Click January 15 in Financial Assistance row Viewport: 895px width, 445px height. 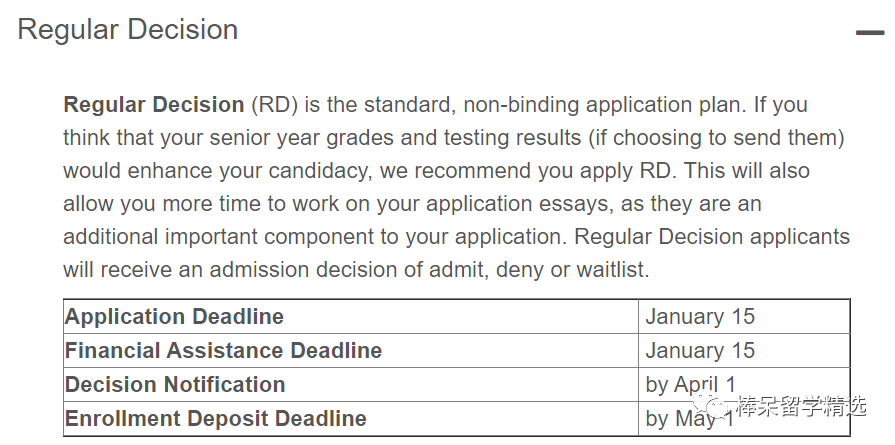click(700, 351)
